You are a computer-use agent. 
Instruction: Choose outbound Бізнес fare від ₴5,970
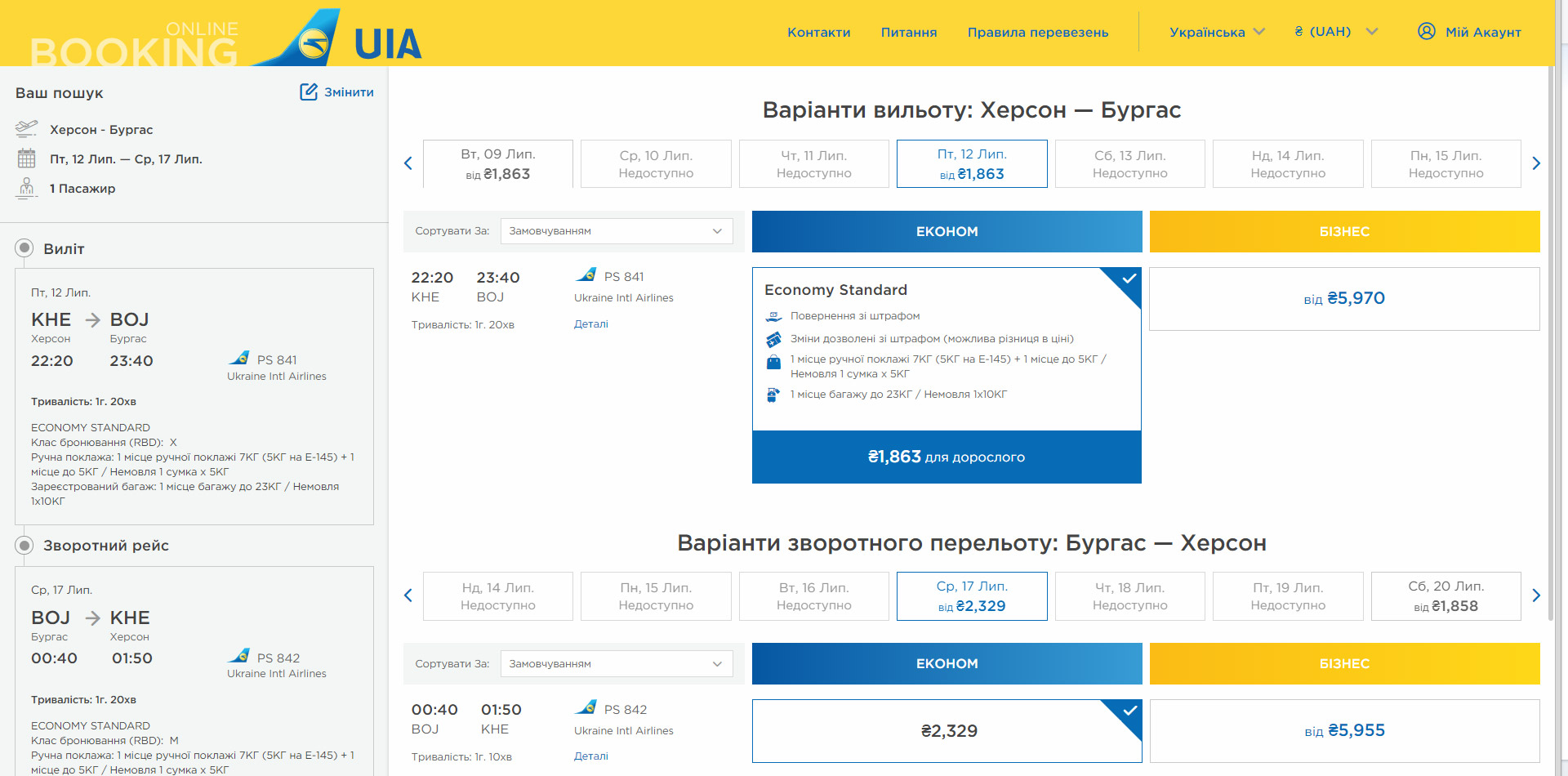tap(1344, 299)
